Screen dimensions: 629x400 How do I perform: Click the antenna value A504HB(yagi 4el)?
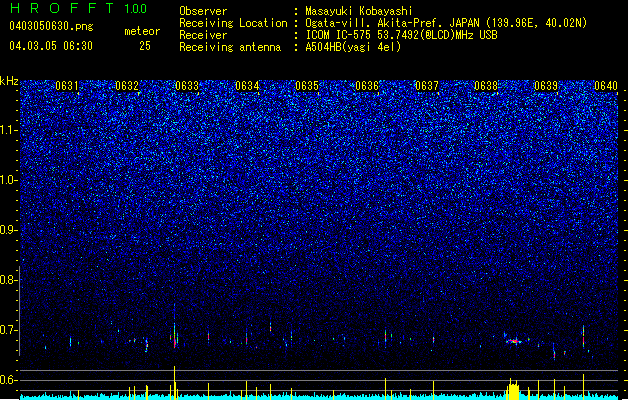click(353, 47)
